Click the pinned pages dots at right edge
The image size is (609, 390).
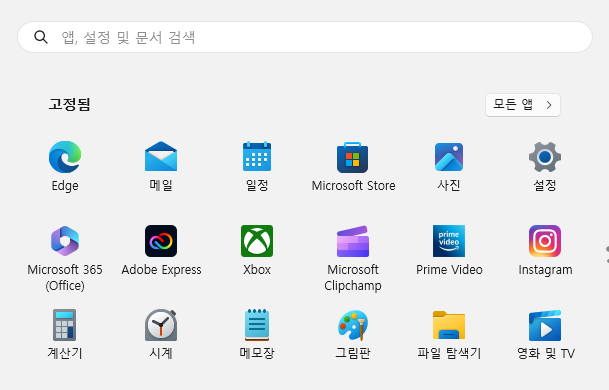click(x=607, y=254)
